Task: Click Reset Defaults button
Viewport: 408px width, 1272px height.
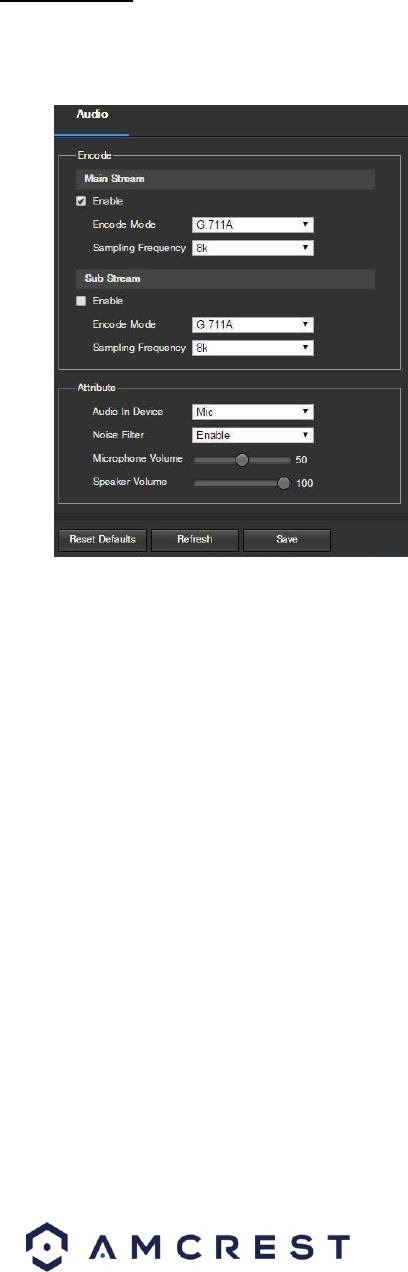Action: click(x=102, y=540)
